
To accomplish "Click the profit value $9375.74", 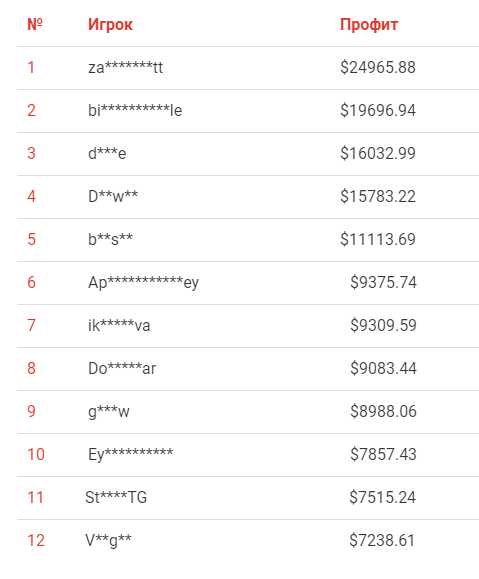I will tap(383, 282).
